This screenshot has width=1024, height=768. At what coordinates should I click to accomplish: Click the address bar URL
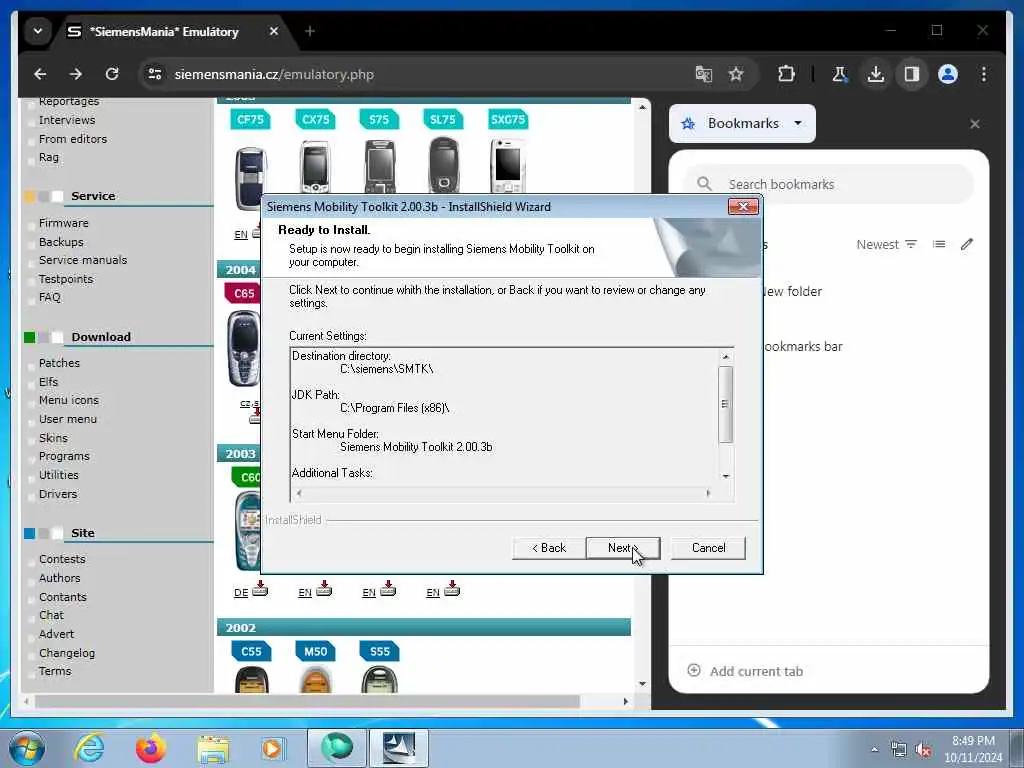274,74
